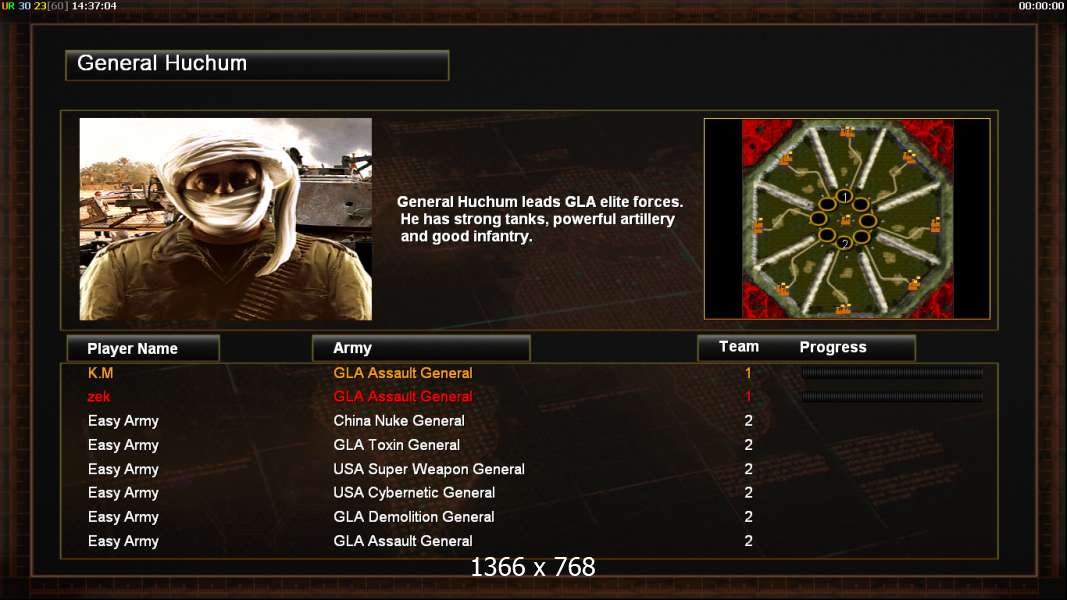Select the left edge base icon on minimap

pyautogui.click(x=758, y=225)
